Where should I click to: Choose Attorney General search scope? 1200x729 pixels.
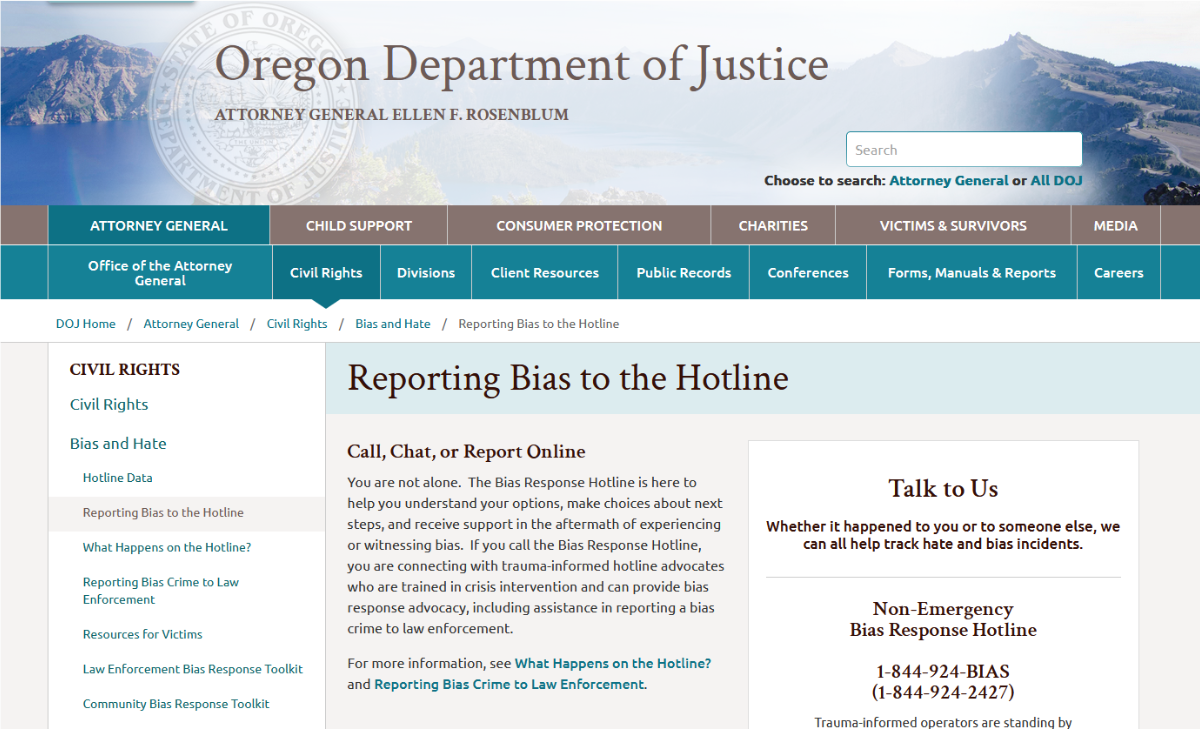pos(949,181)
